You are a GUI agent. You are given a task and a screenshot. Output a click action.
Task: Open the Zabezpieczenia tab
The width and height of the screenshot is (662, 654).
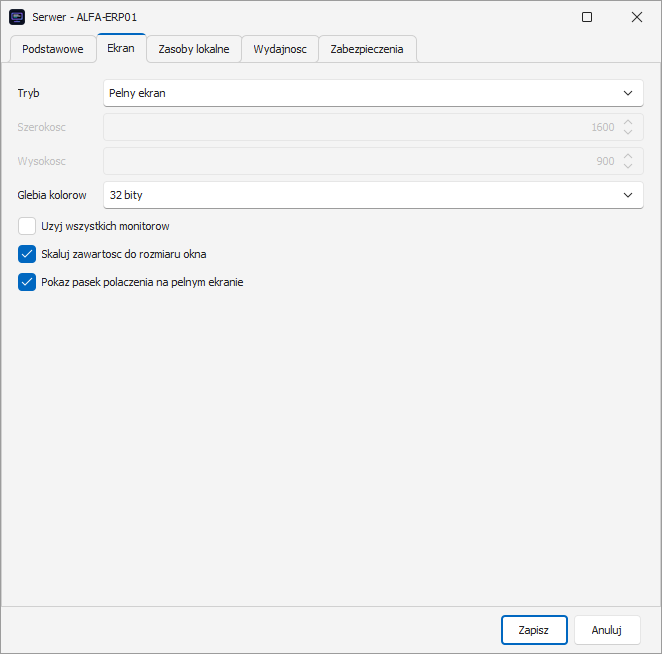point(367,49)
